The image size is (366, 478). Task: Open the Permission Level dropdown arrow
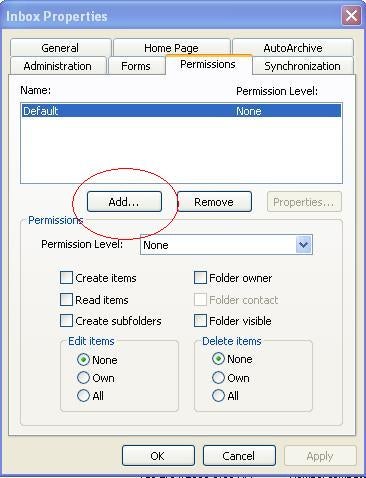(x=303, y=245)
